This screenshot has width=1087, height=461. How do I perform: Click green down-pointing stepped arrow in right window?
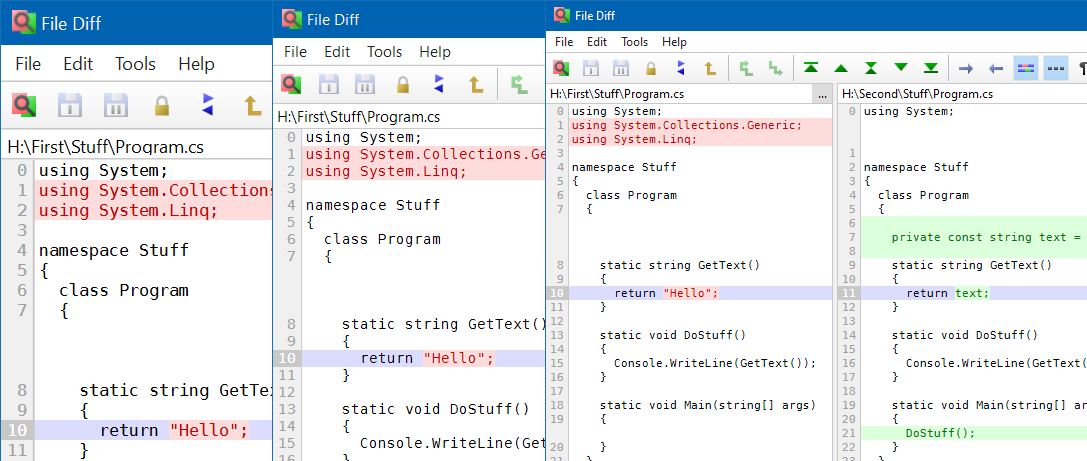(776, 68)
